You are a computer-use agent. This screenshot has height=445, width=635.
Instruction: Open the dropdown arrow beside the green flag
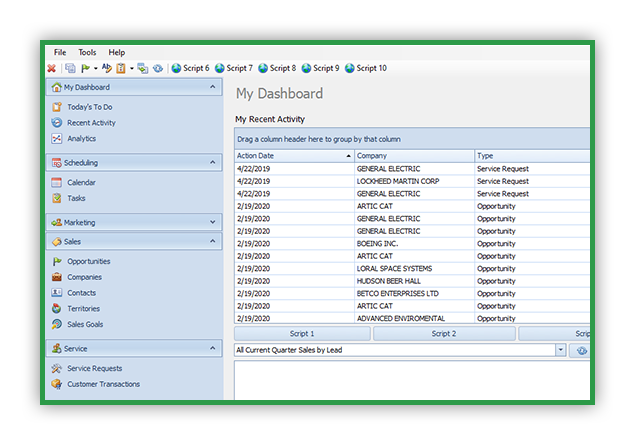click(x=96, y=68)
